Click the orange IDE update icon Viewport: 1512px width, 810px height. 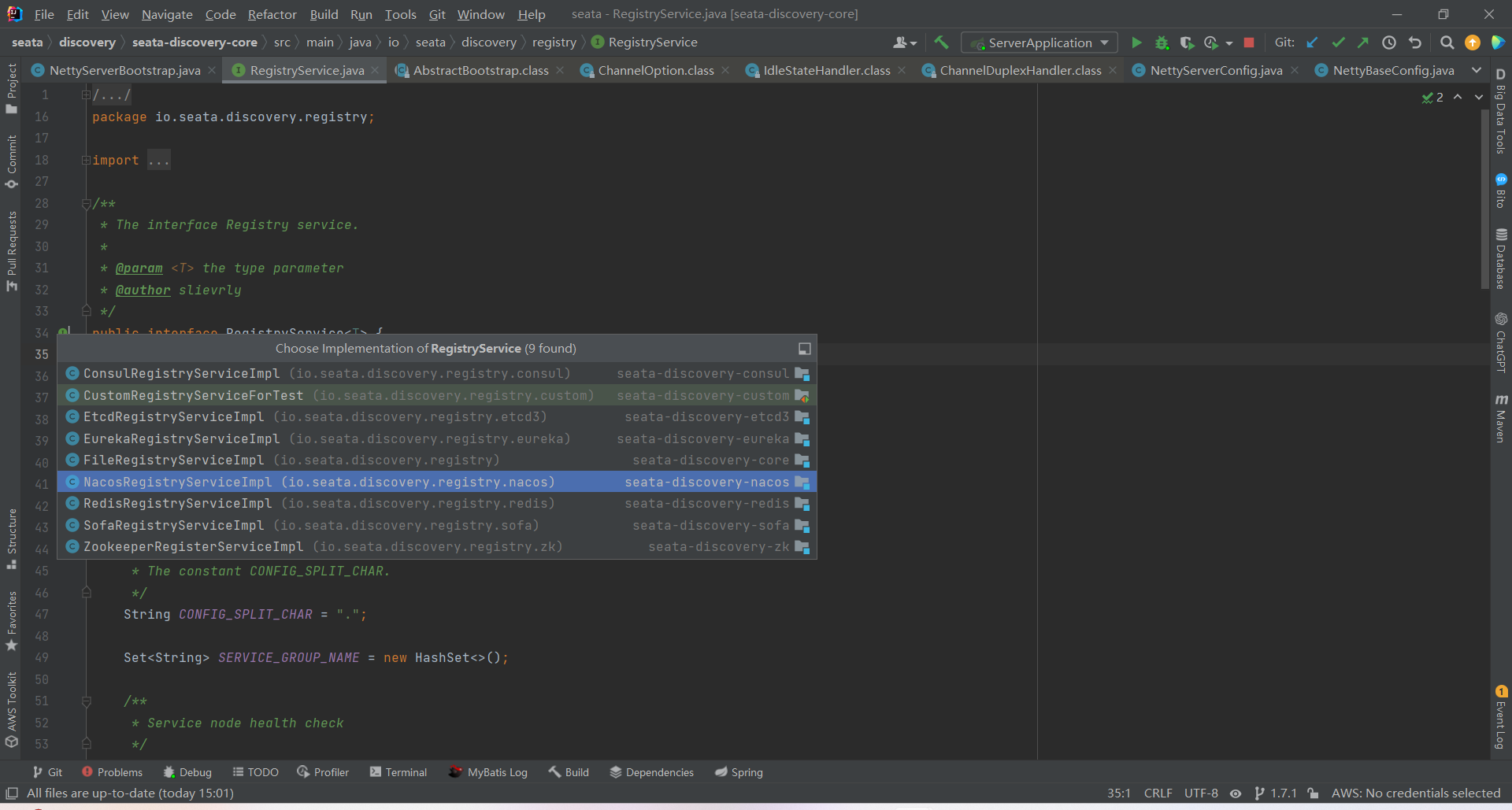pyautogui.click(x=1473, y=43)
